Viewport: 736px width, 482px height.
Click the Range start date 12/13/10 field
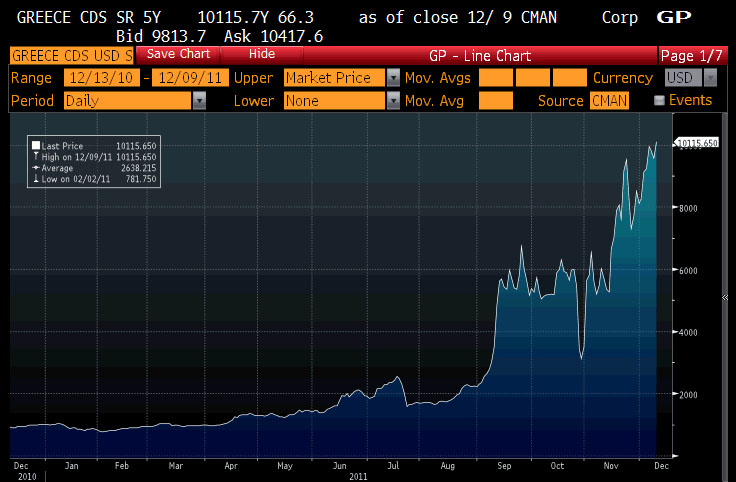[101, 78]
